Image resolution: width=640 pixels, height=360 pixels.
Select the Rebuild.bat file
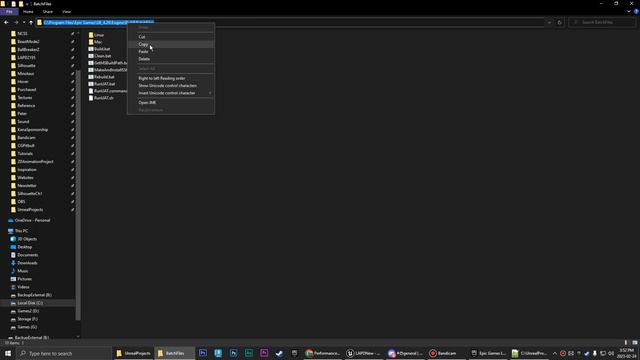(x=101, y=77)
